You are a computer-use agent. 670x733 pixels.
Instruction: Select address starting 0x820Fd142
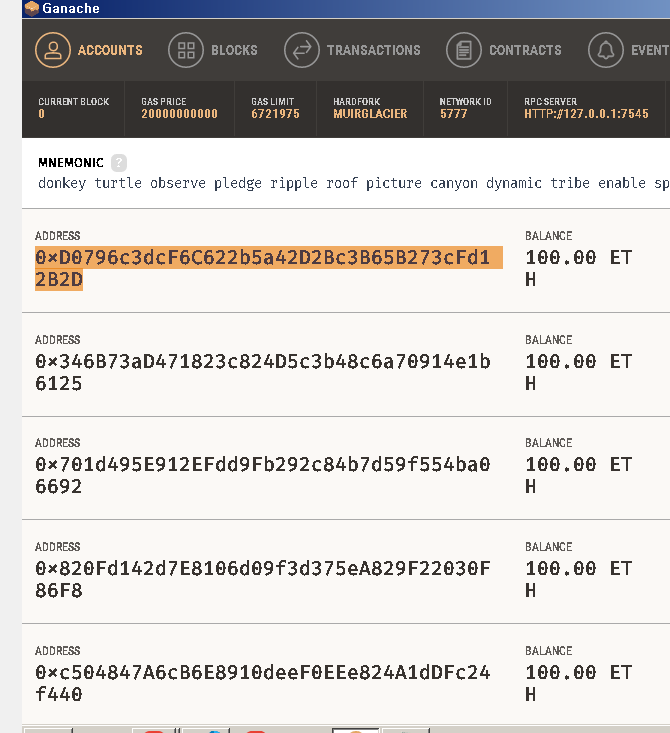tap(263, 580)
